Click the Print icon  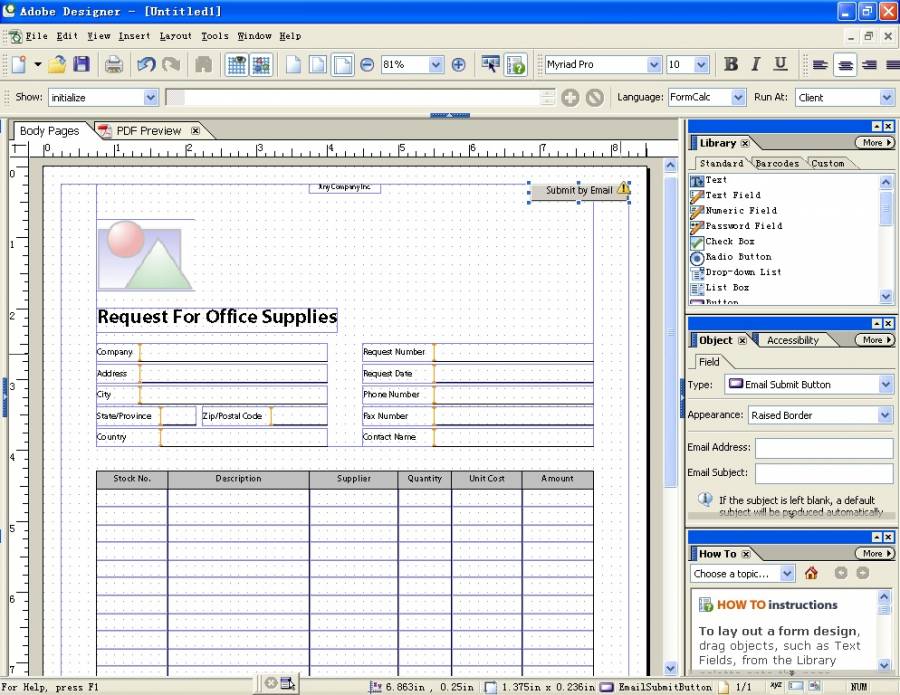coord(114,65)
